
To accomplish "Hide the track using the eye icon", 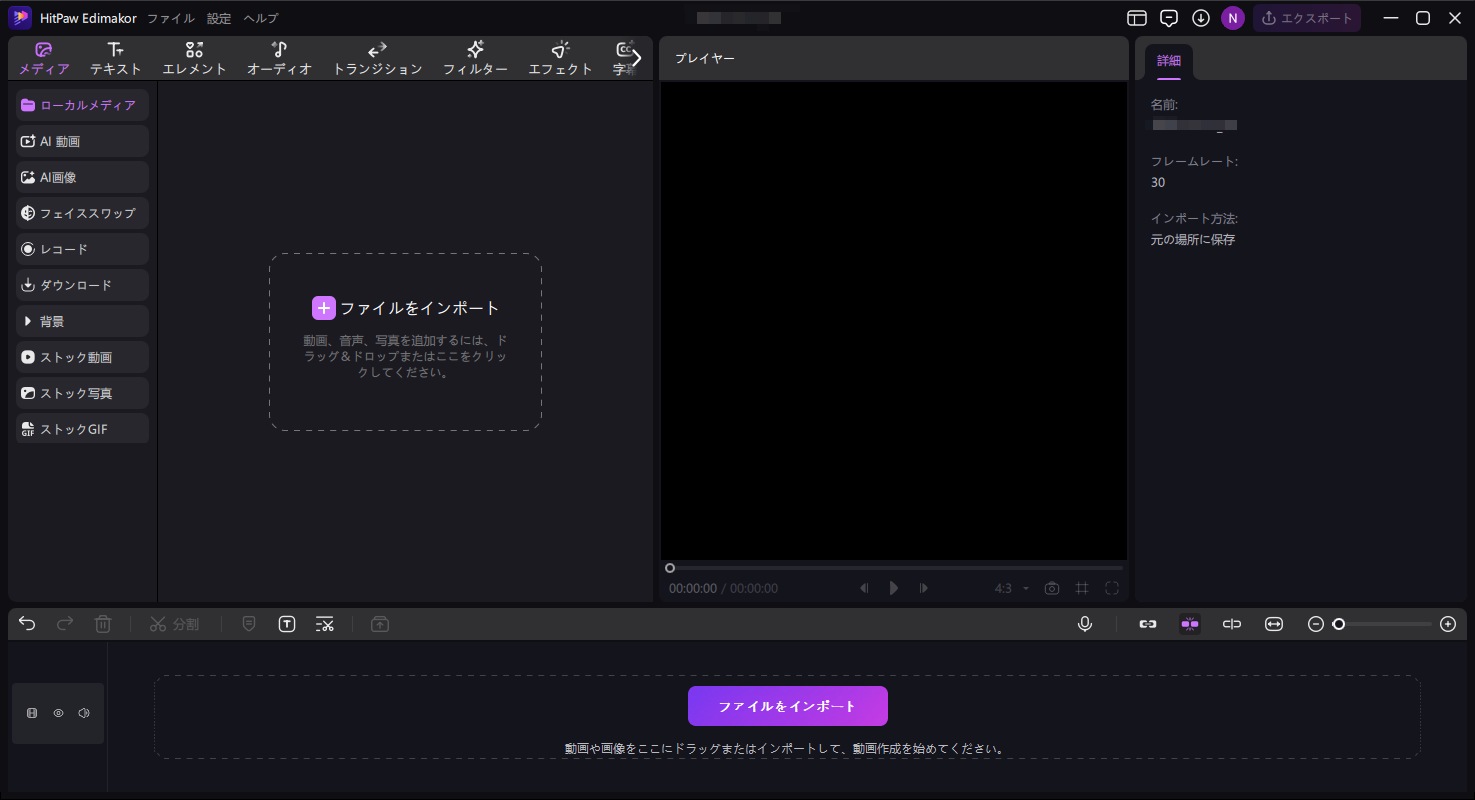I will (x=58, y=713).
